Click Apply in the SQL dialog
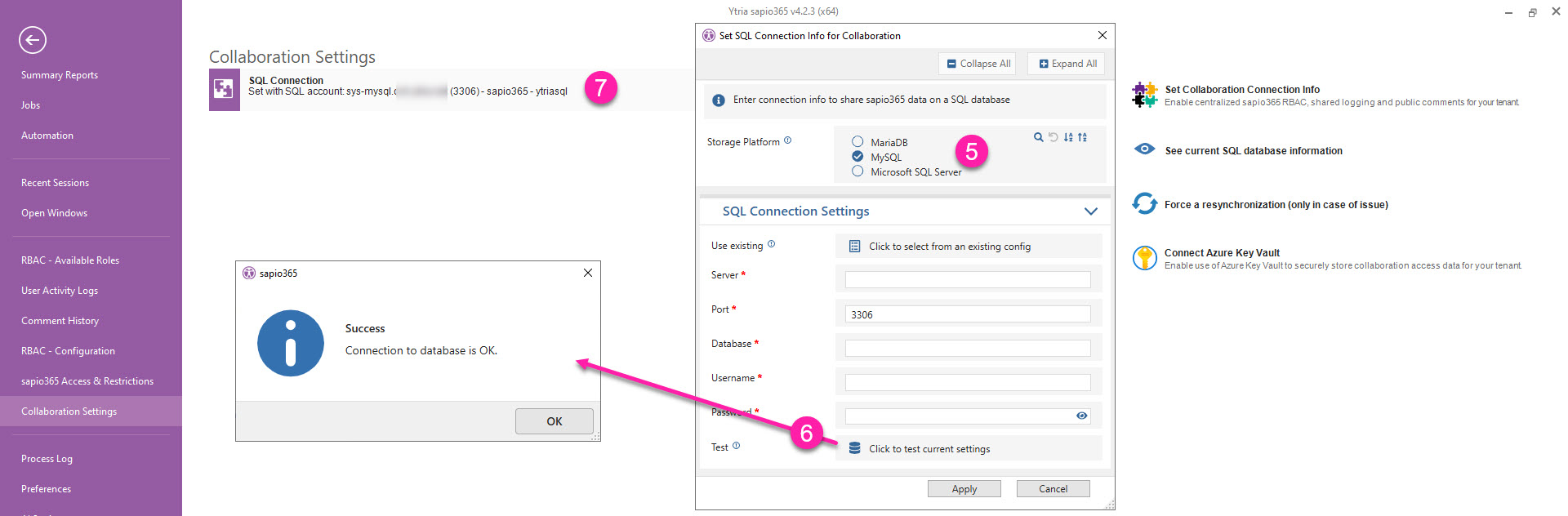Screen dimensions: 1568x516 click(964, 489)
